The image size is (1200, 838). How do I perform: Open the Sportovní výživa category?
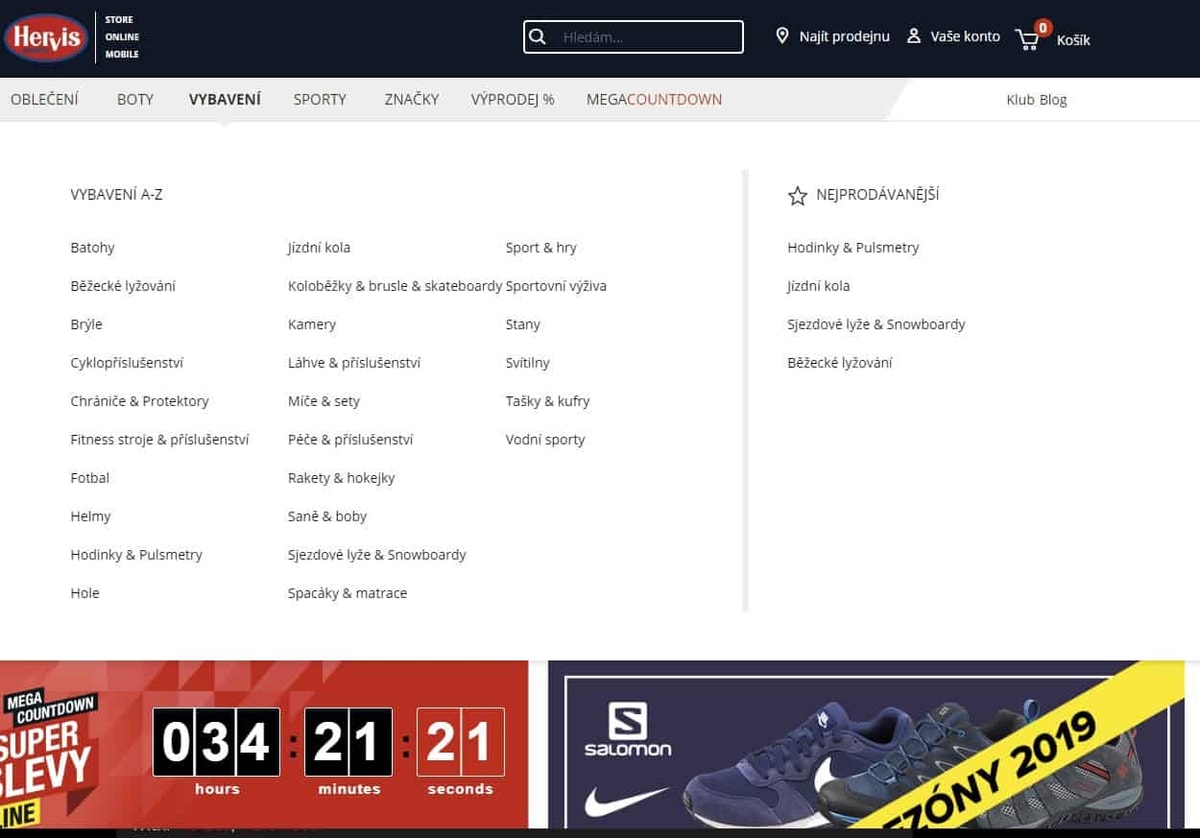click(556, 286)
